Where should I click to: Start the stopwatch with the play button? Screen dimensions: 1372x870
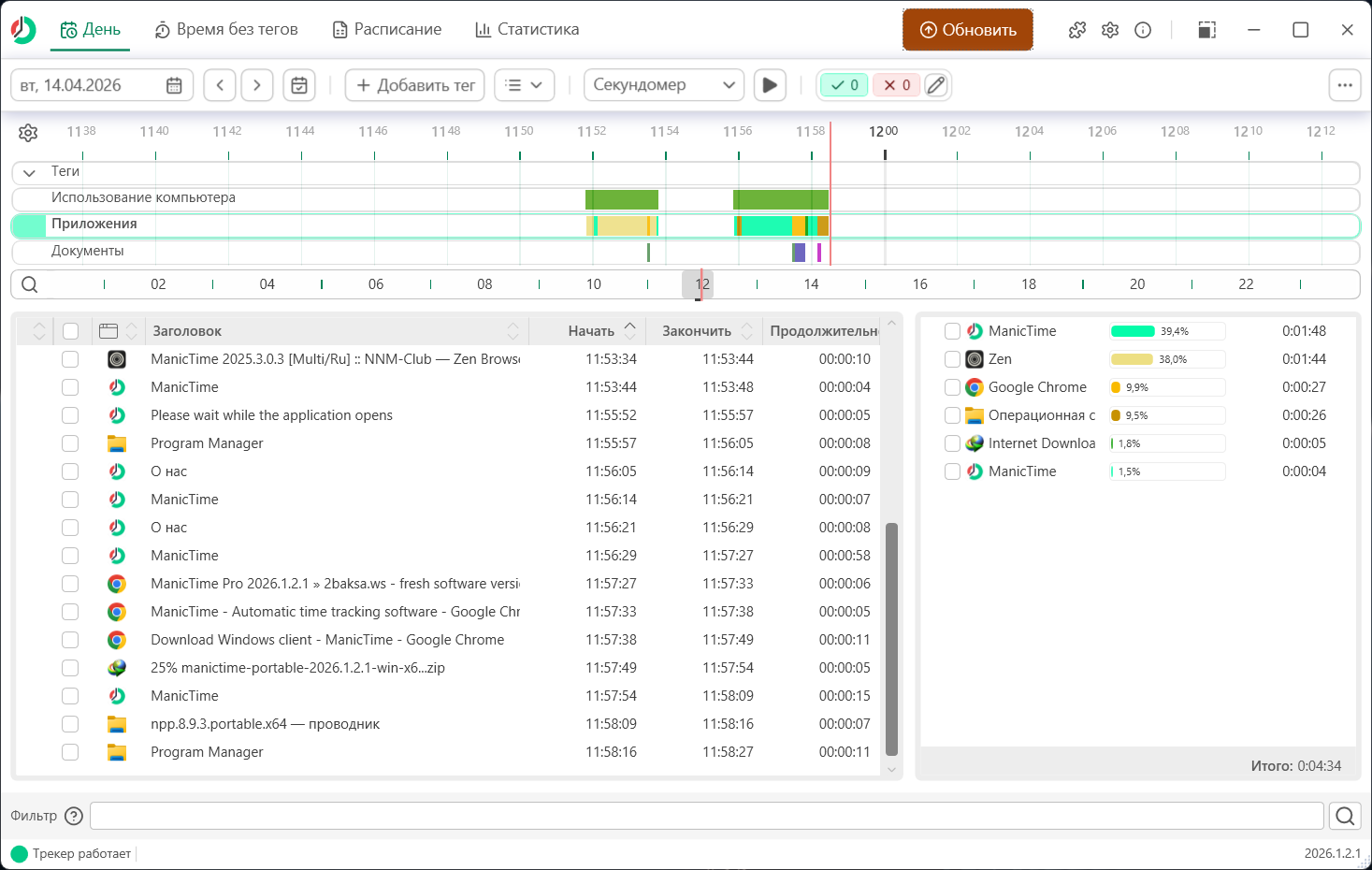coord(770,85)
